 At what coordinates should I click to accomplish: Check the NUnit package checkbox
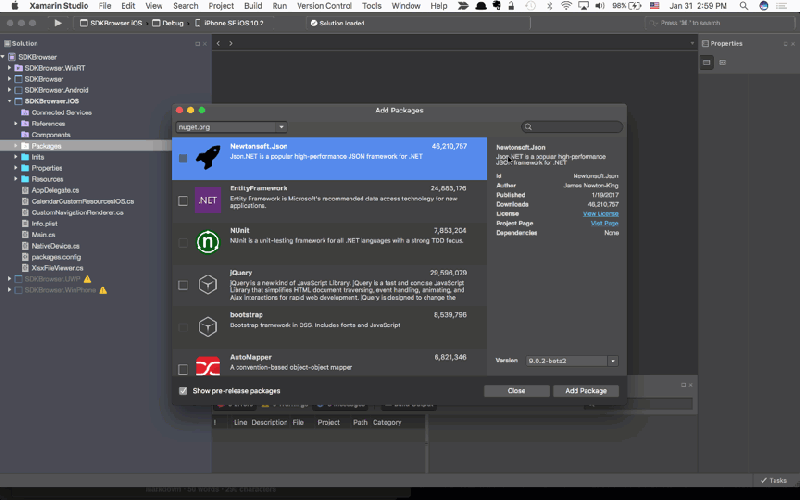[x=183, y=243]
